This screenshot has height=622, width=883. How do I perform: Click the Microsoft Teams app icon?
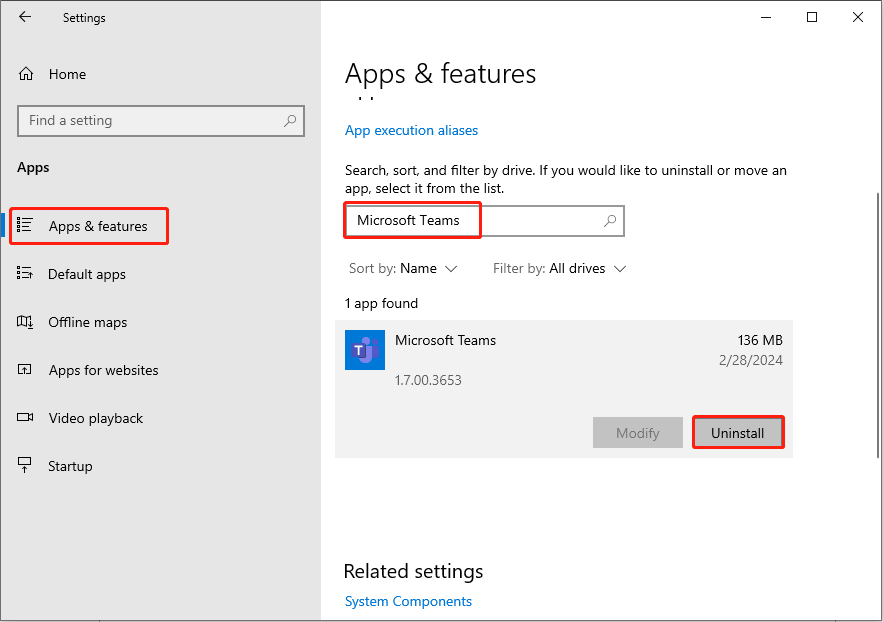tap(364, 350)
